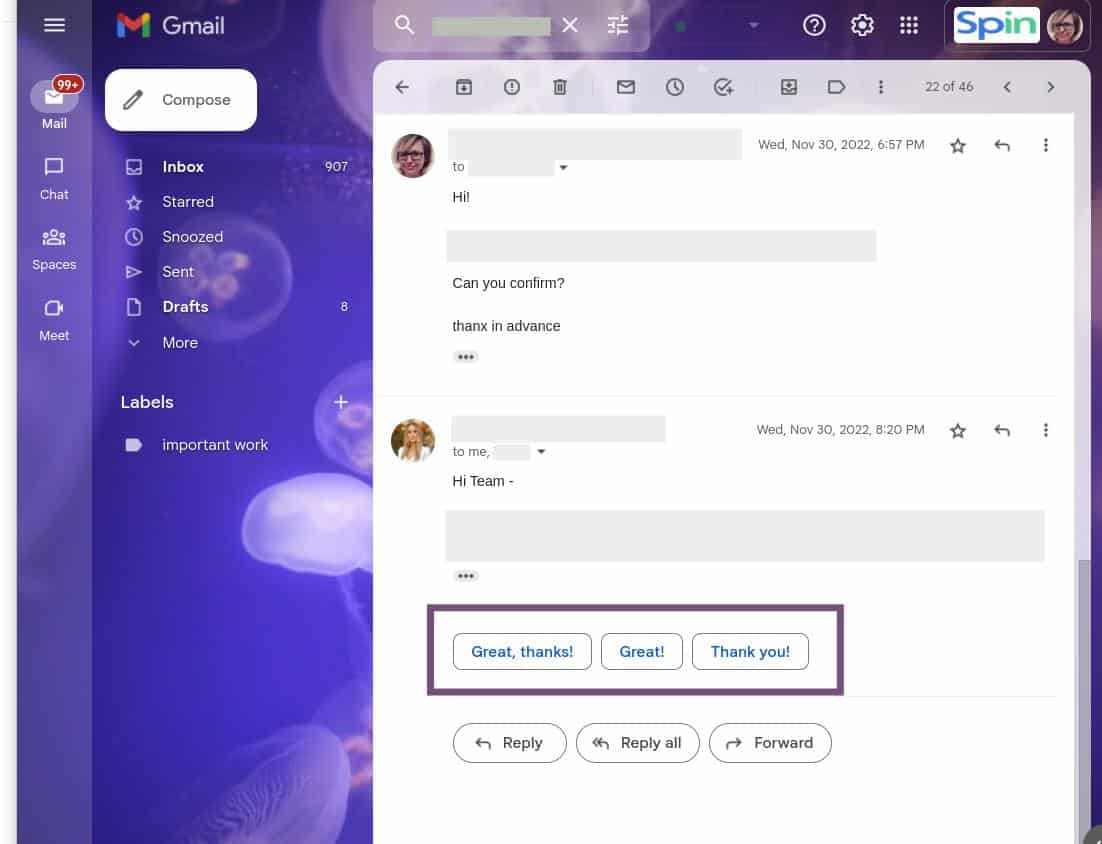The image size is (1102, 844).
Task: Compose a new email
Action: 180,99
